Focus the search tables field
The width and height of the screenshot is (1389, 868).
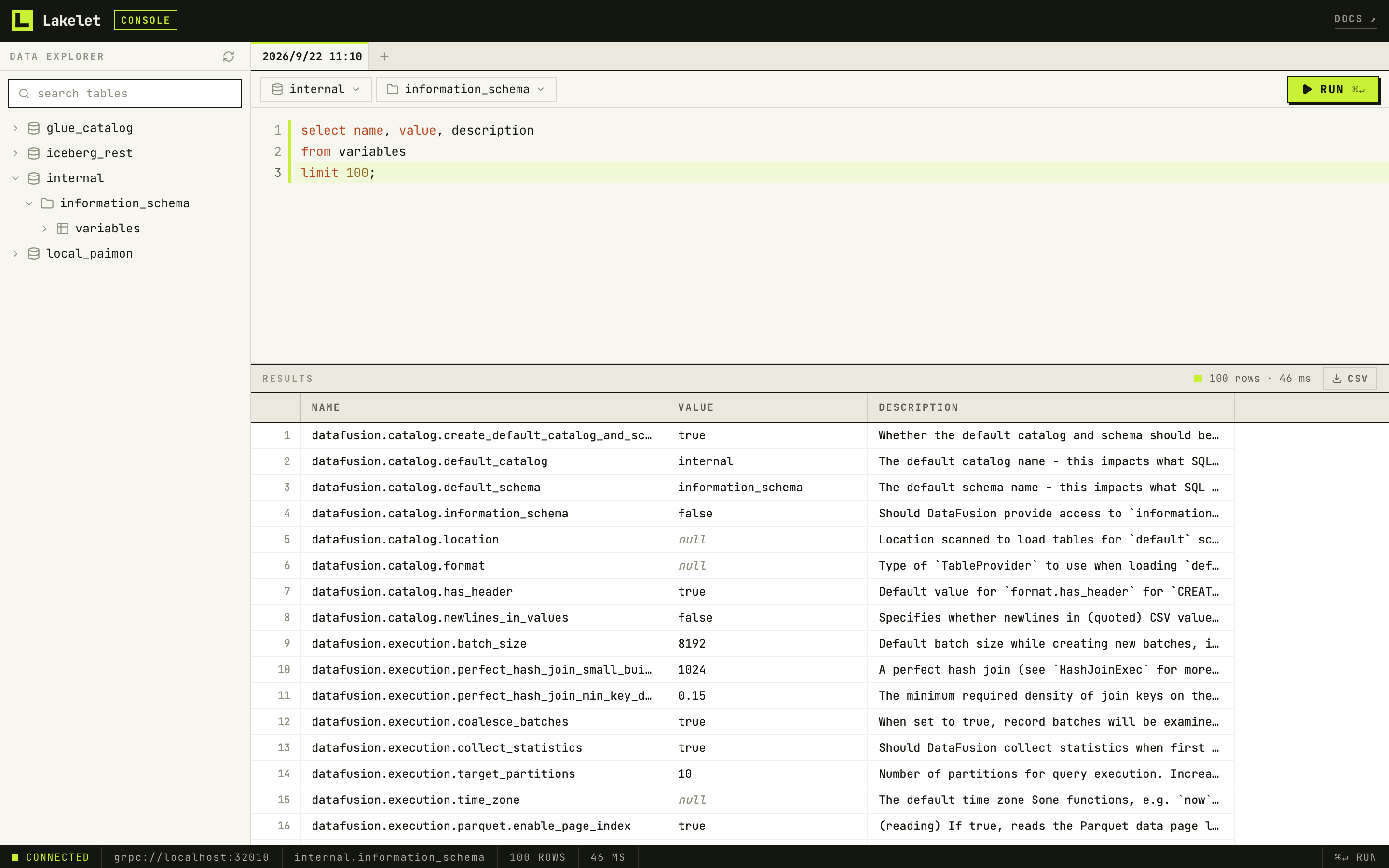click(124, 94)
